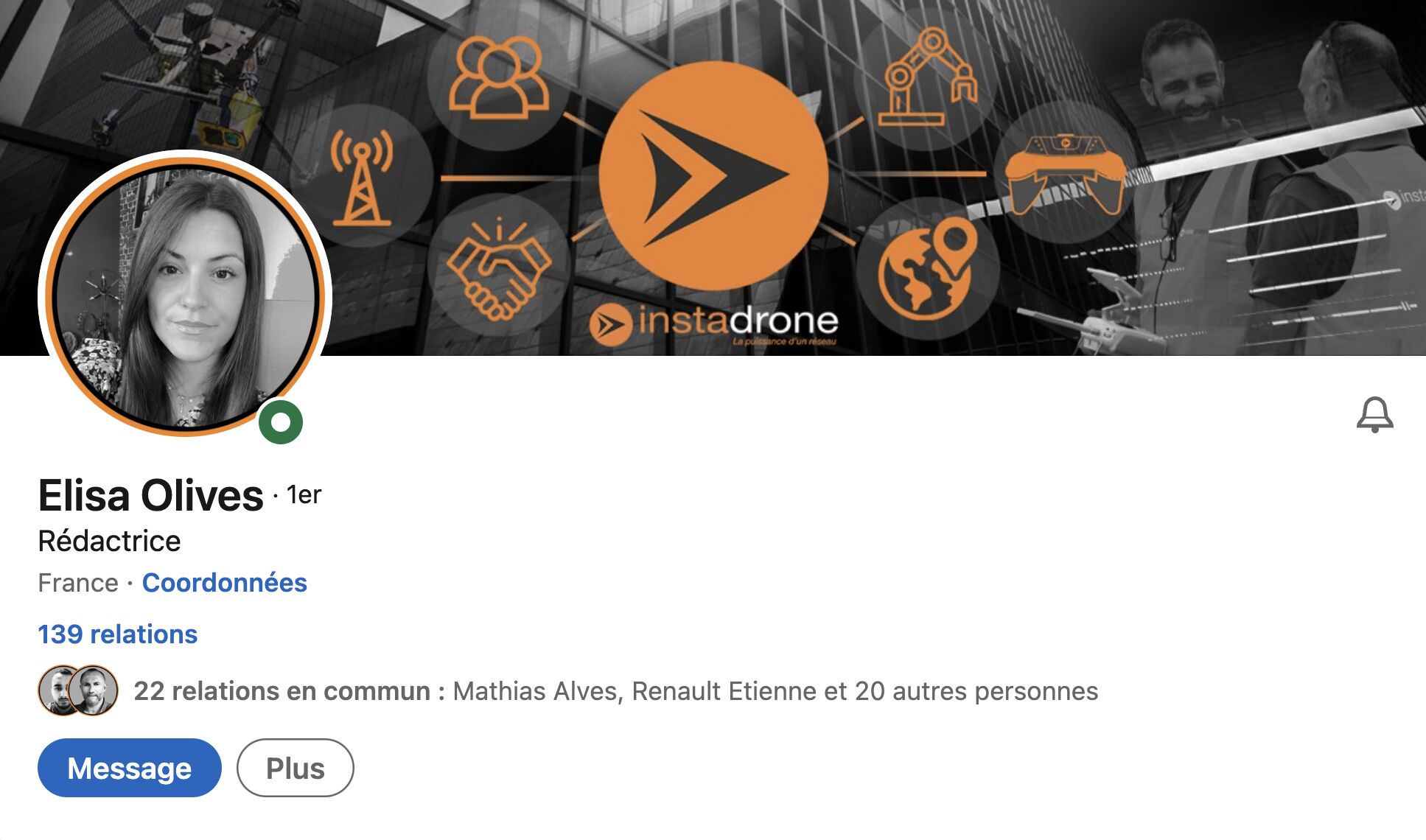Click the instadrone logo text
The height and width of the screenshot is (840, 1426).
pyautogui.click(x=714, y=323)
